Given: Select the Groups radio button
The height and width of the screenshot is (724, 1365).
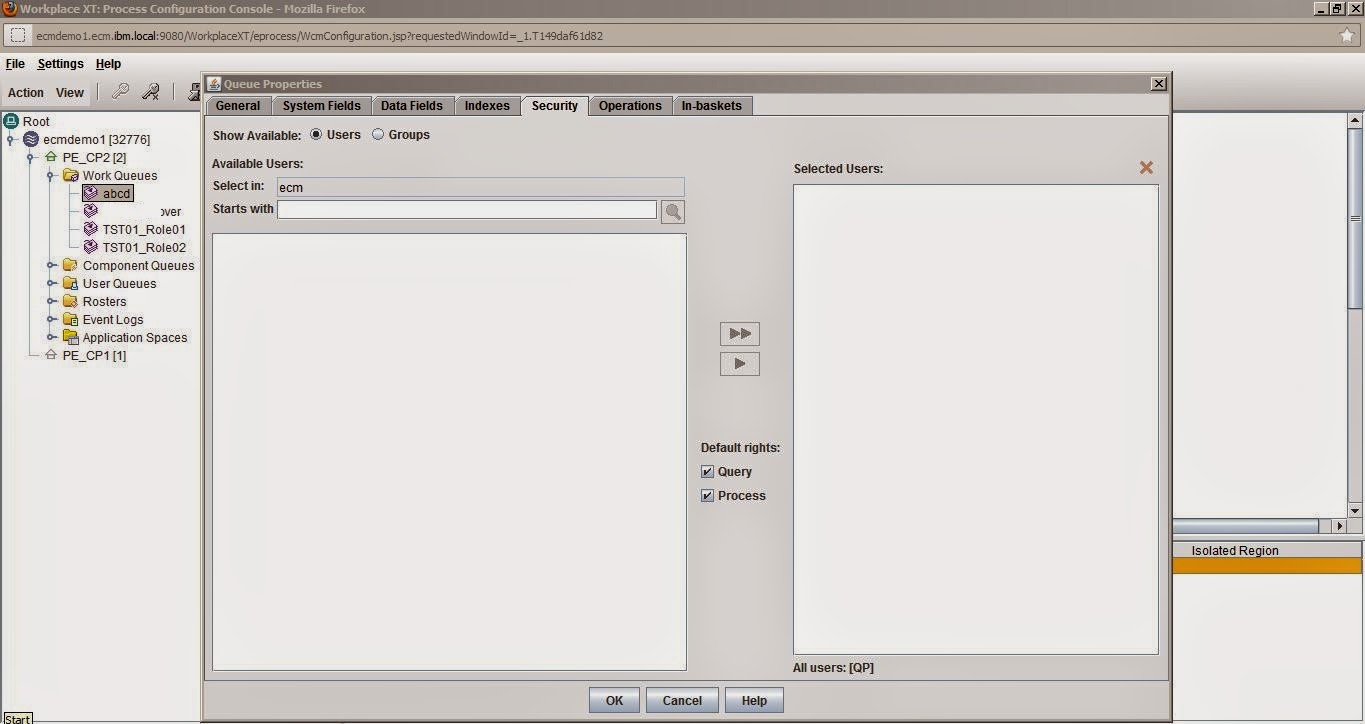Looking at the screenshot, I should pyautogui.click(x=378, y=134).
